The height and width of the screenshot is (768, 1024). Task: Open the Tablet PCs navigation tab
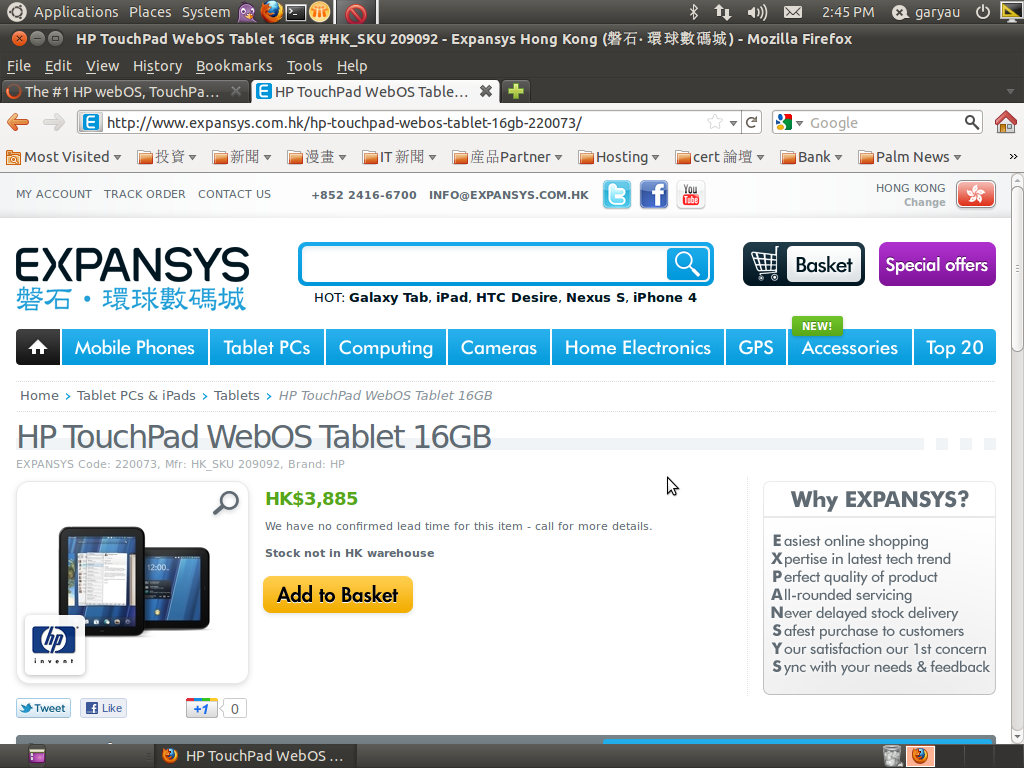click(266, 347)
